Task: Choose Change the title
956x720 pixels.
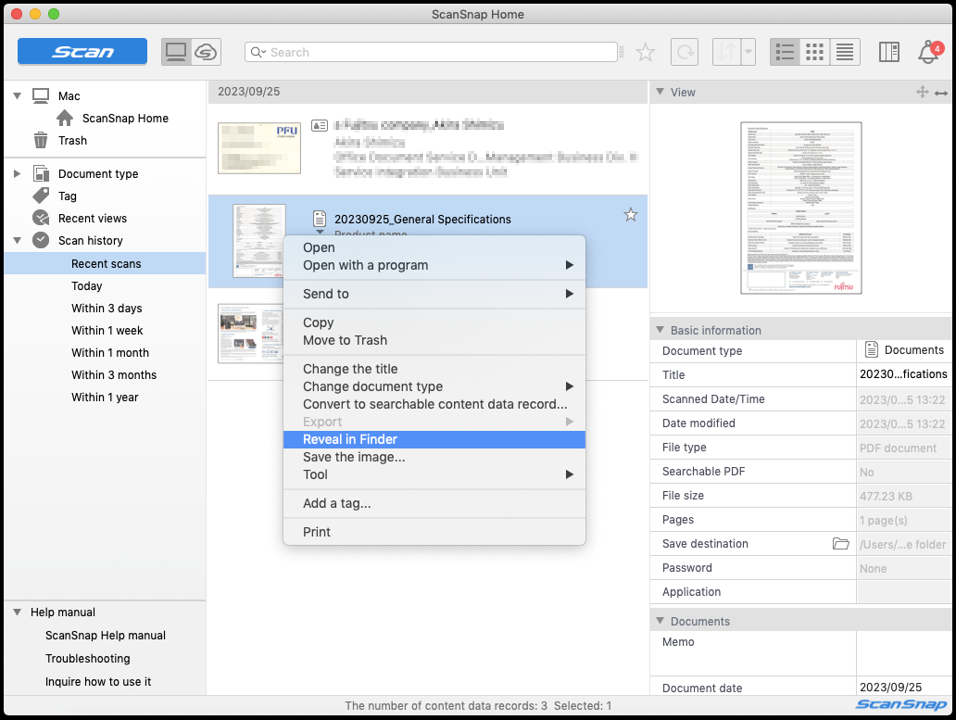Action: point(434,369)
